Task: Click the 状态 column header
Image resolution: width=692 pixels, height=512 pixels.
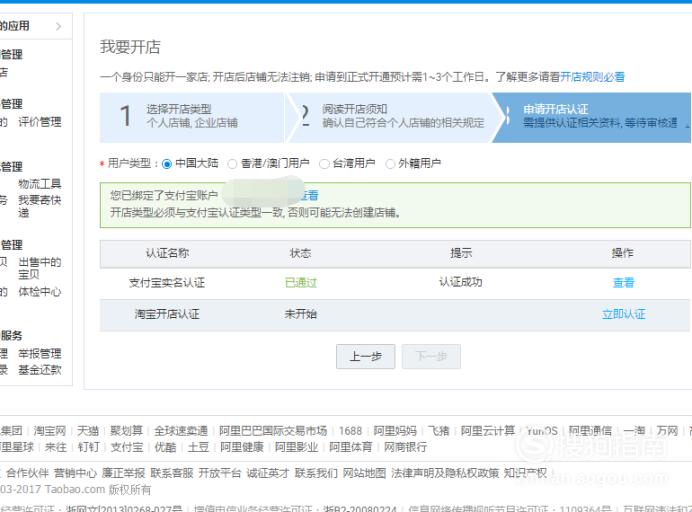Action: 301,253
